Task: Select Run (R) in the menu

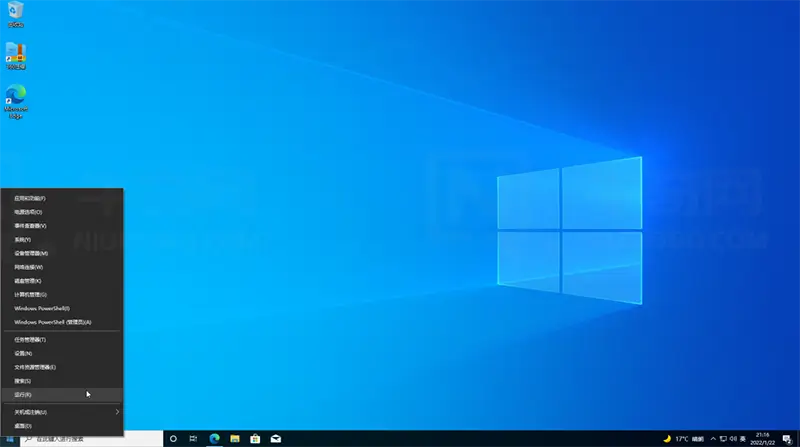Action: 62,395
